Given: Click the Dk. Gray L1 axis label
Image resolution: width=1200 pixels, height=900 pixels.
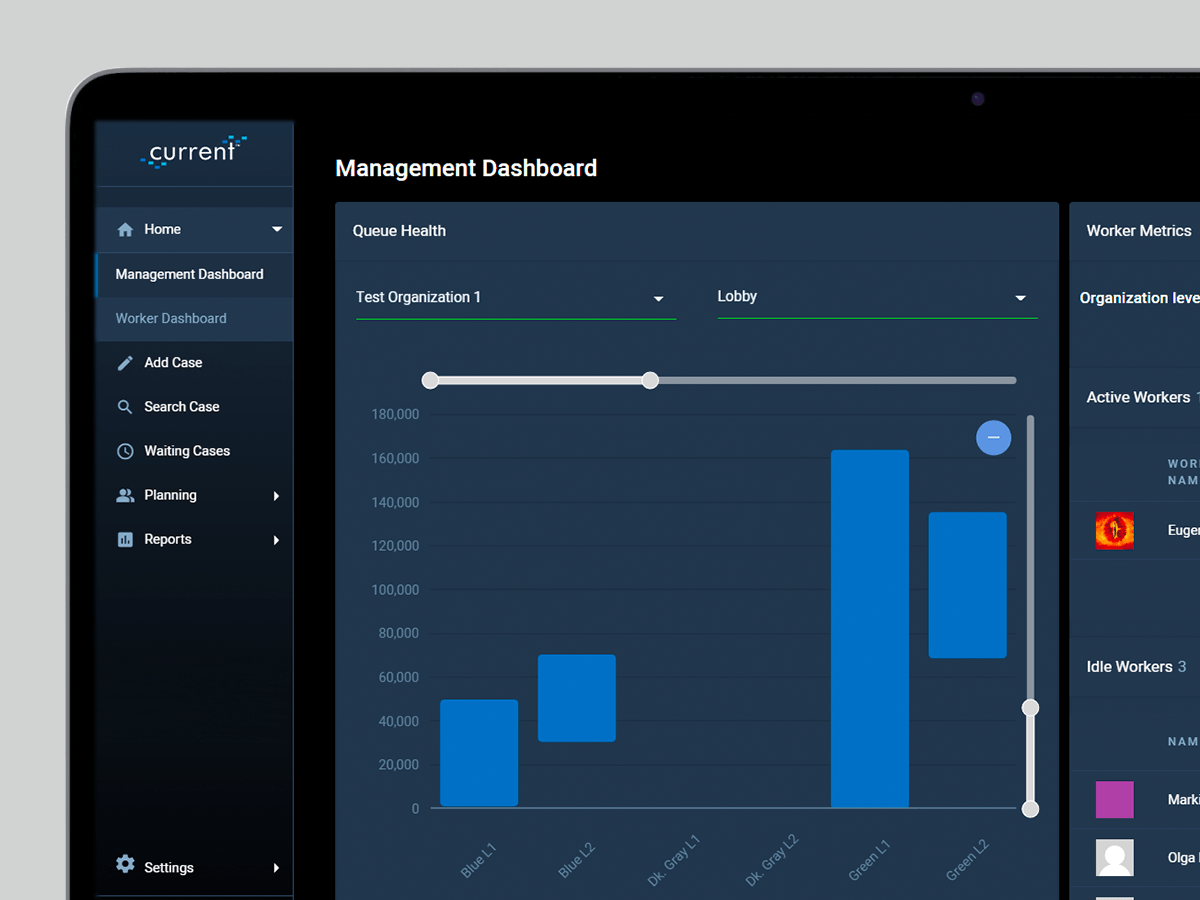Looking at the screenshot, I should (x=674, y=860).
